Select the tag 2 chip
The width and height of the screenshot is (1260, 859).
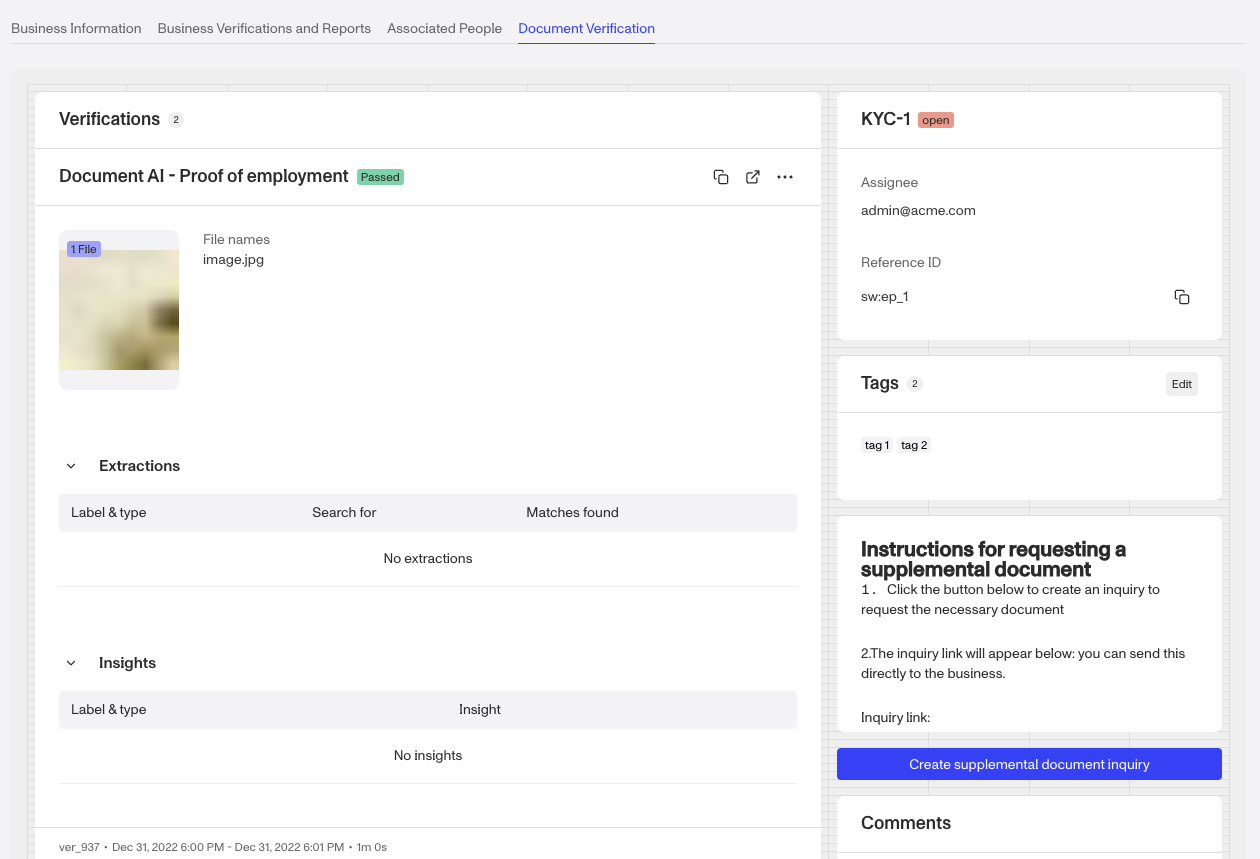(x=914, y=445)
